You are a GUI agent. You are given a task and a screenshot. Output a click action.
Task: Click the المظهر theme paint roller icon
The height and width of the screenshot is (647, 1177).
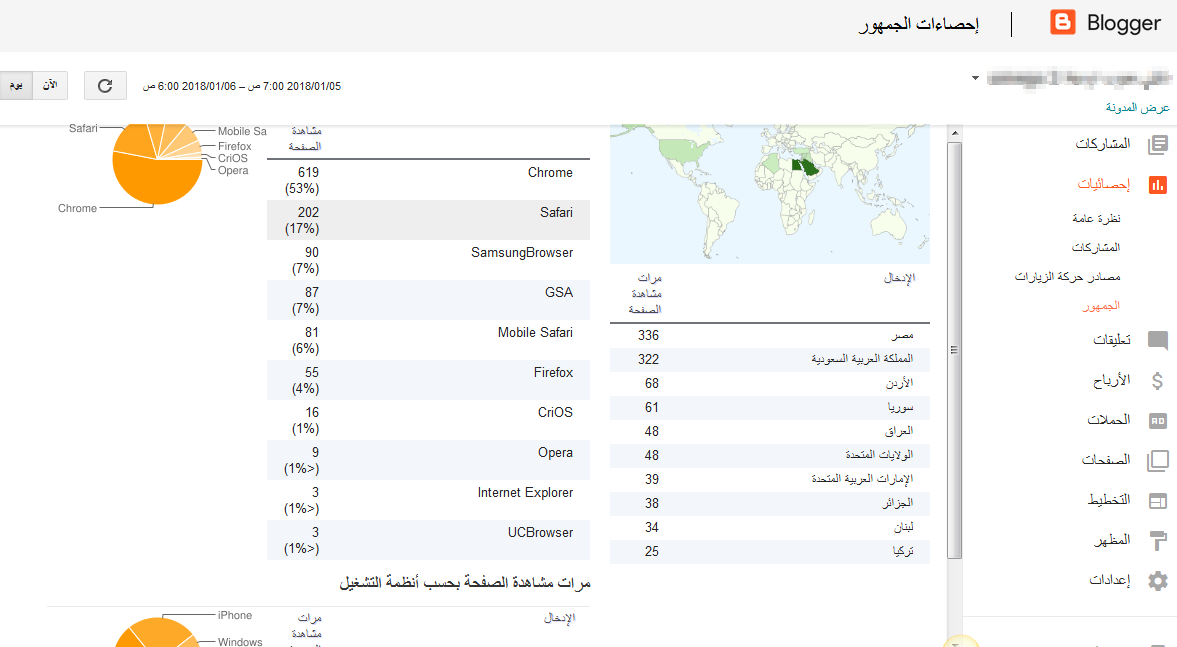1157,540
